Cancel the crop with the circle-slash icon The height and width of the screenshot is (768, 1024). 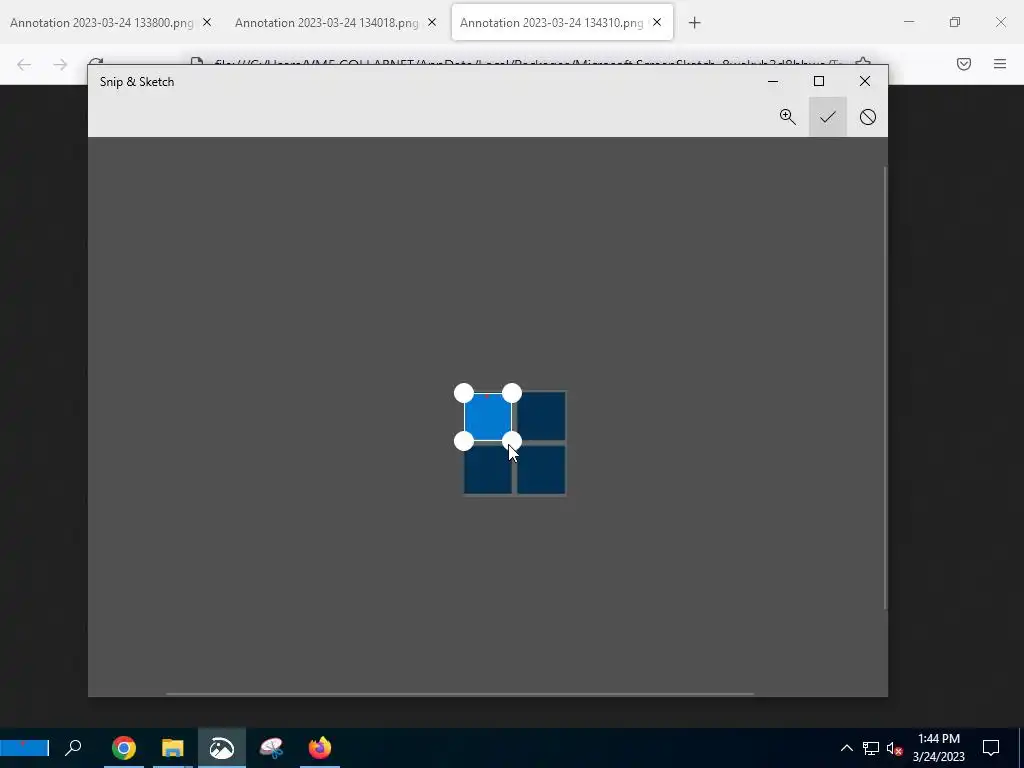[x=867, y=117]
